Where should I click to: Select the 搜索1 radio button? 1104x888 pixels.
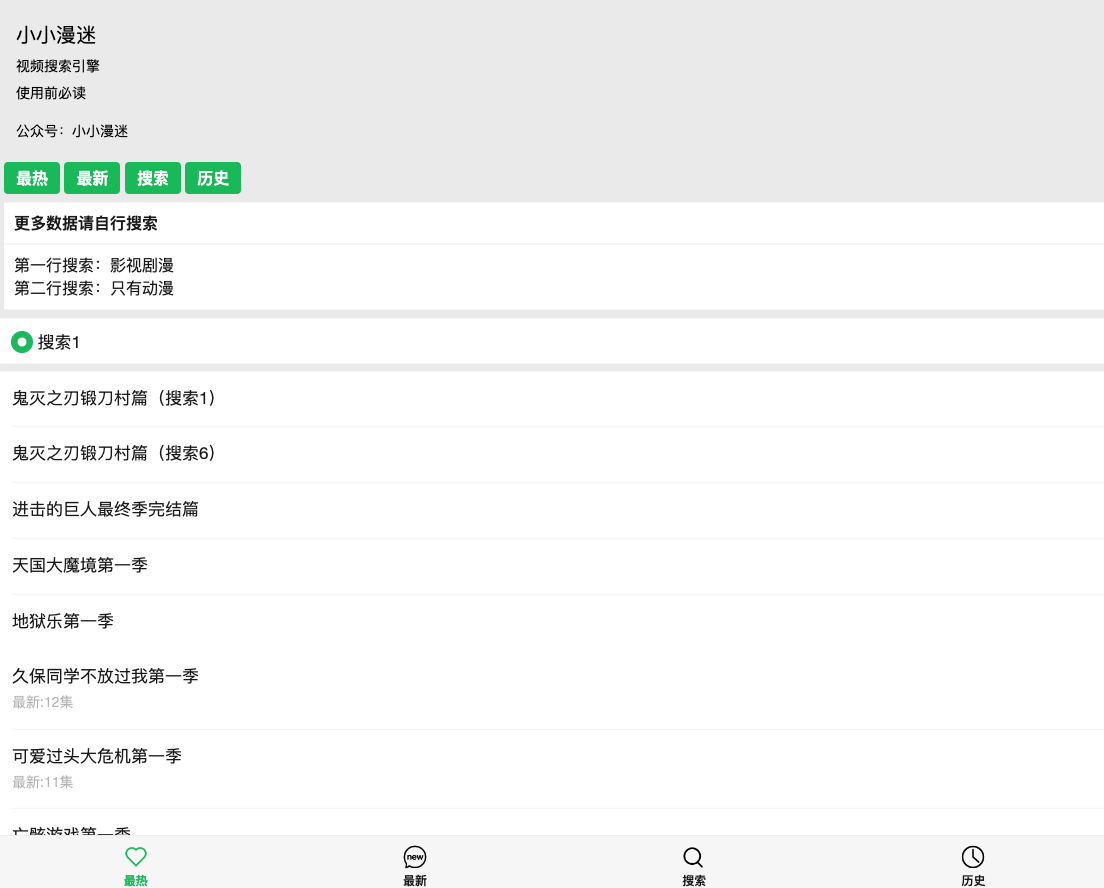pyautogui.click(x=22, y=342)
